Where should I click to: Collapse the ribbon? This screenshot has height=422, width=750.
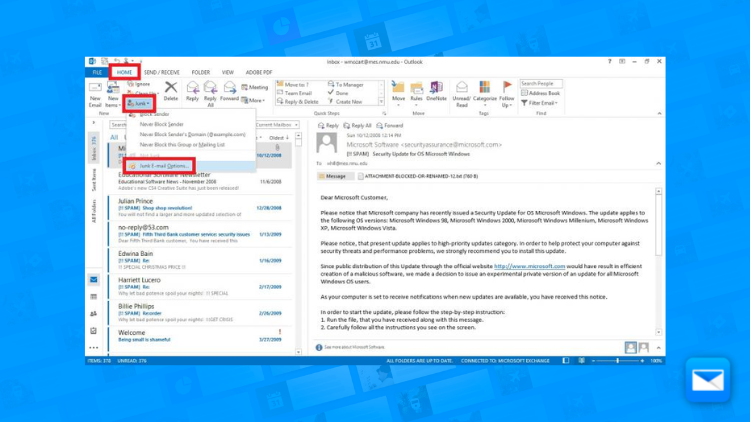[660, 113]
